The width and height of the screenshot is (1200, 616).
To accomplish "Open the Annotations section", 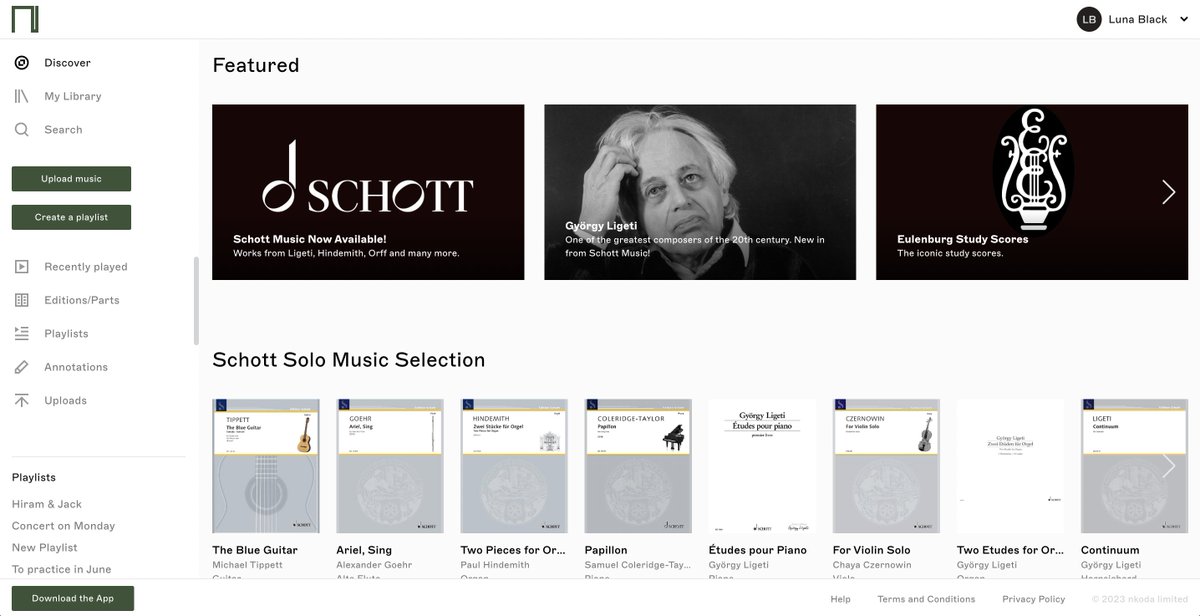I will (76, 367).
